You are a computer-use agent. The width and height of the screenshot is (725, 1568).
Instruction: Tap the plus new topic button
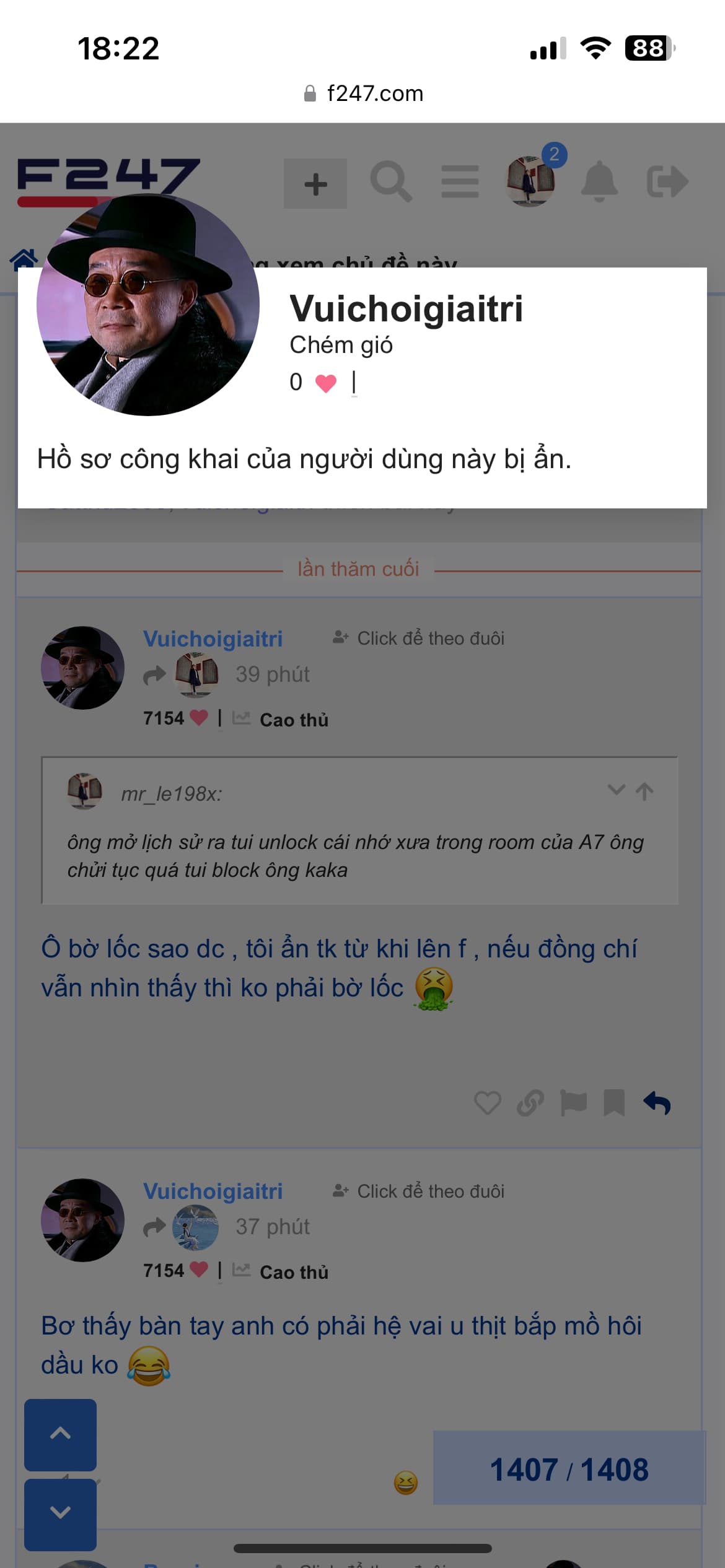[x=315, y=184]
